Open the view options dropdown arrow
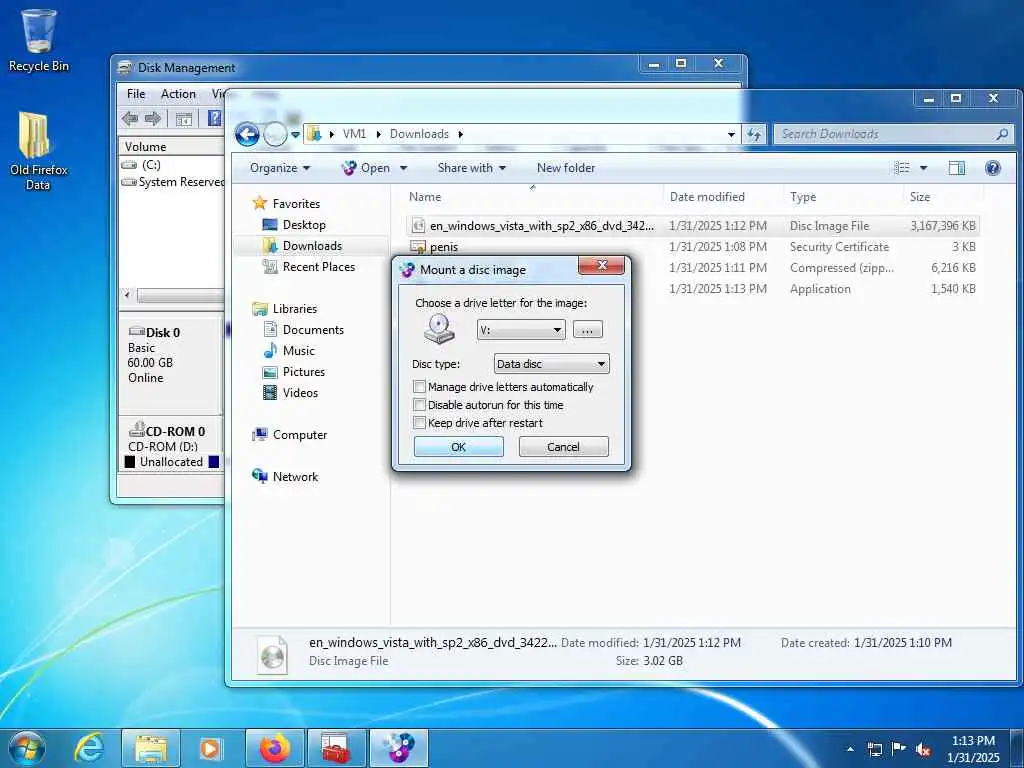1024x768 pixels. [923, 168]
